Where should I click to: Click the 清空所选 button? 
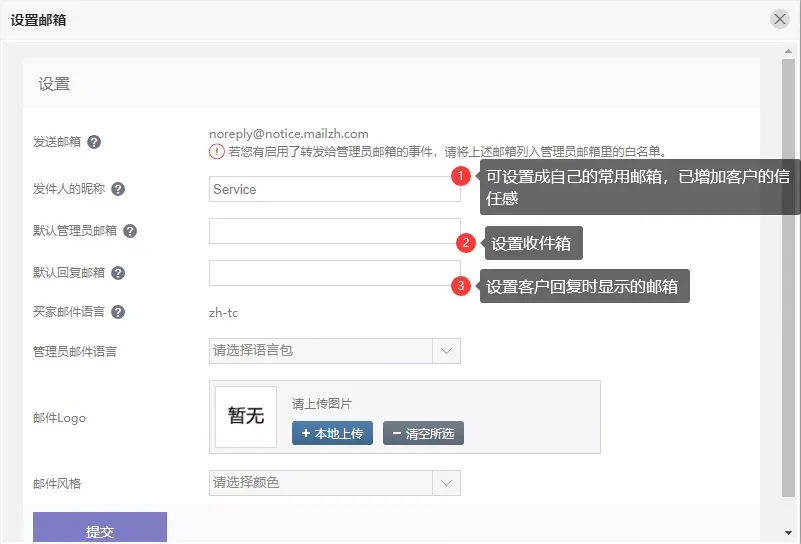423,433
